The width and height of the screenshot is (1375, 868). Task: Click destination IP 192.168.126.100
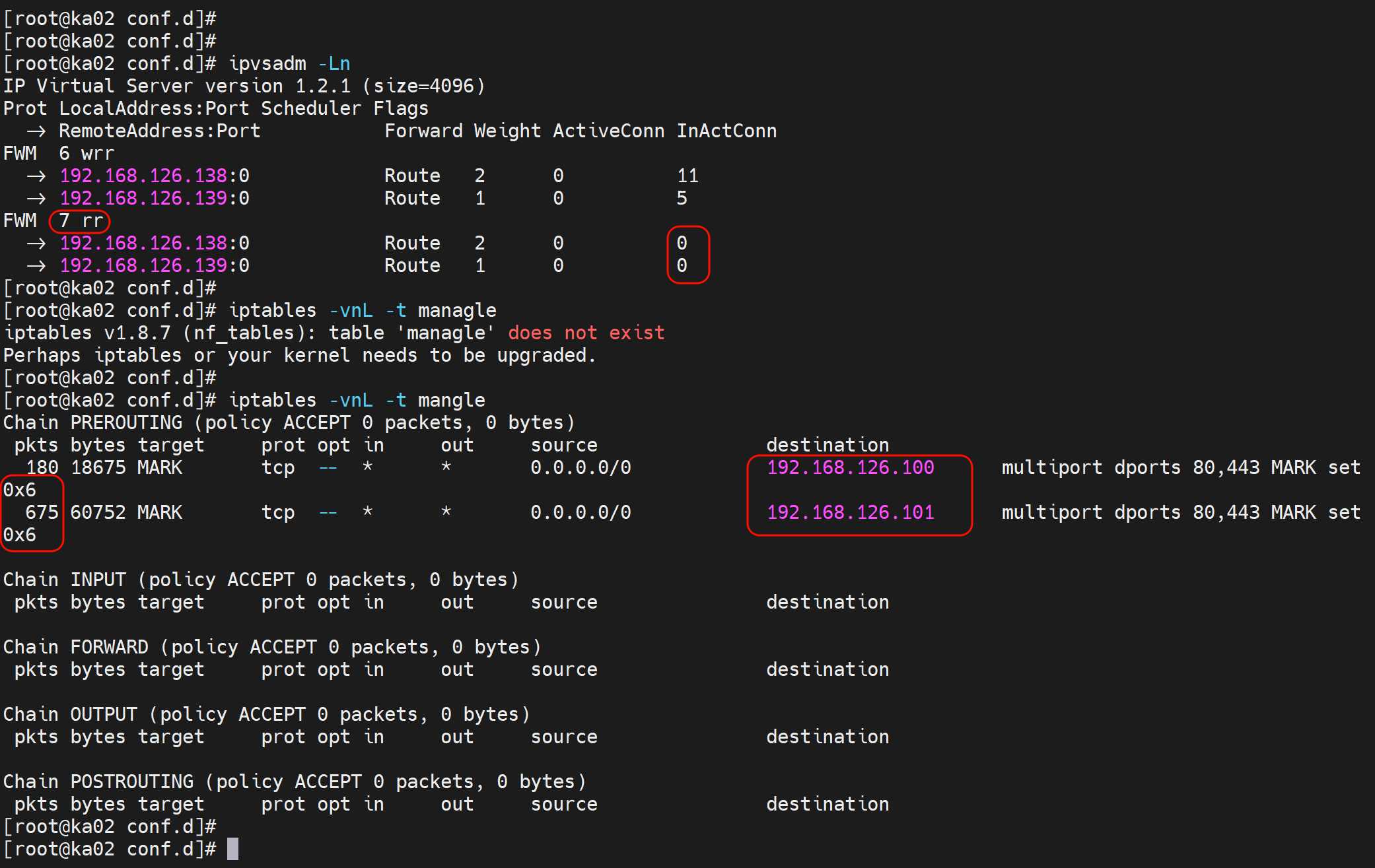pyautogui.click(x=850, y=467)
